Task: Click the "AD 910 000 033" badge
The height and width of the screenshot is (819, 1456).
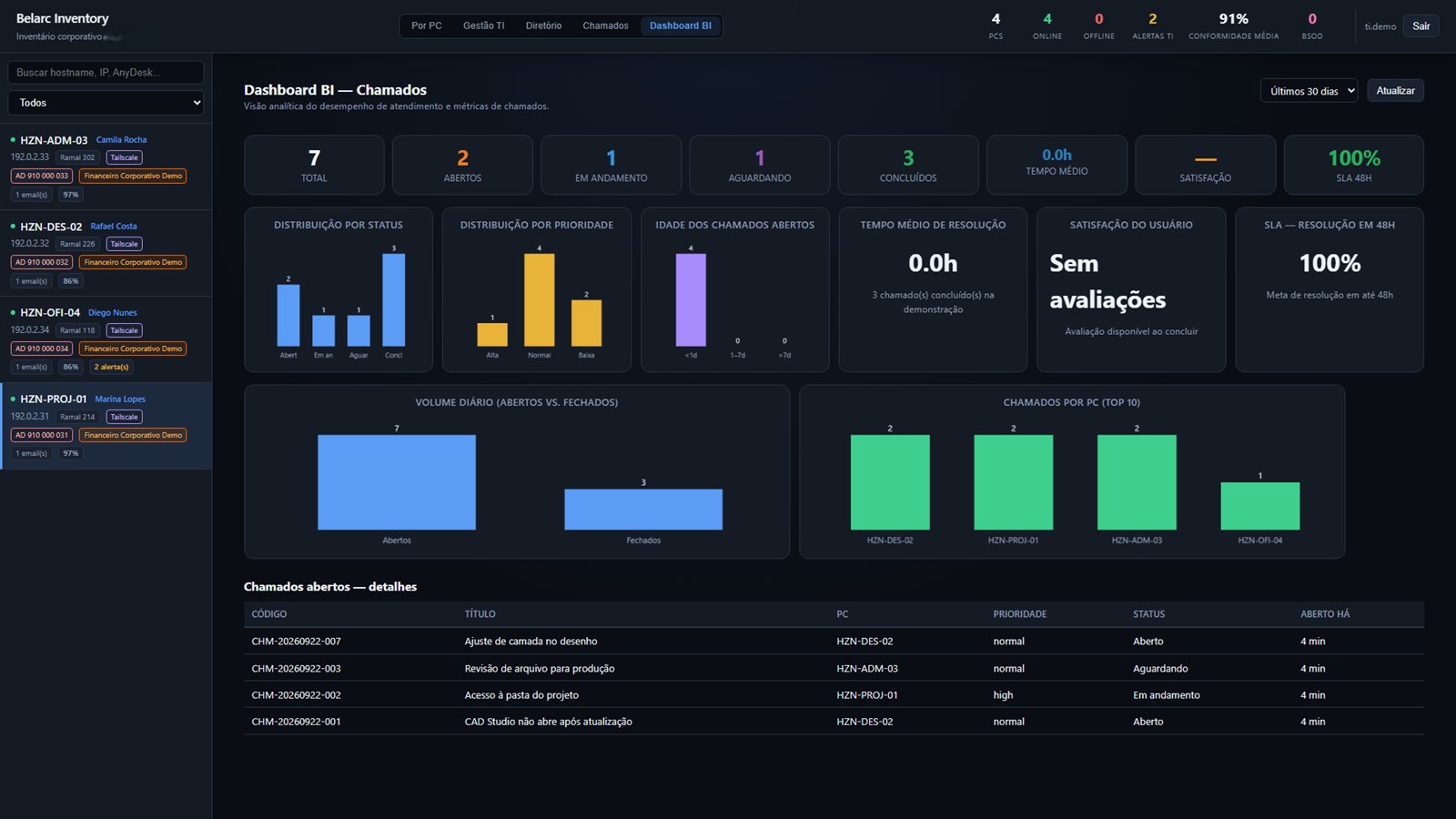Action: coord(42,176)
